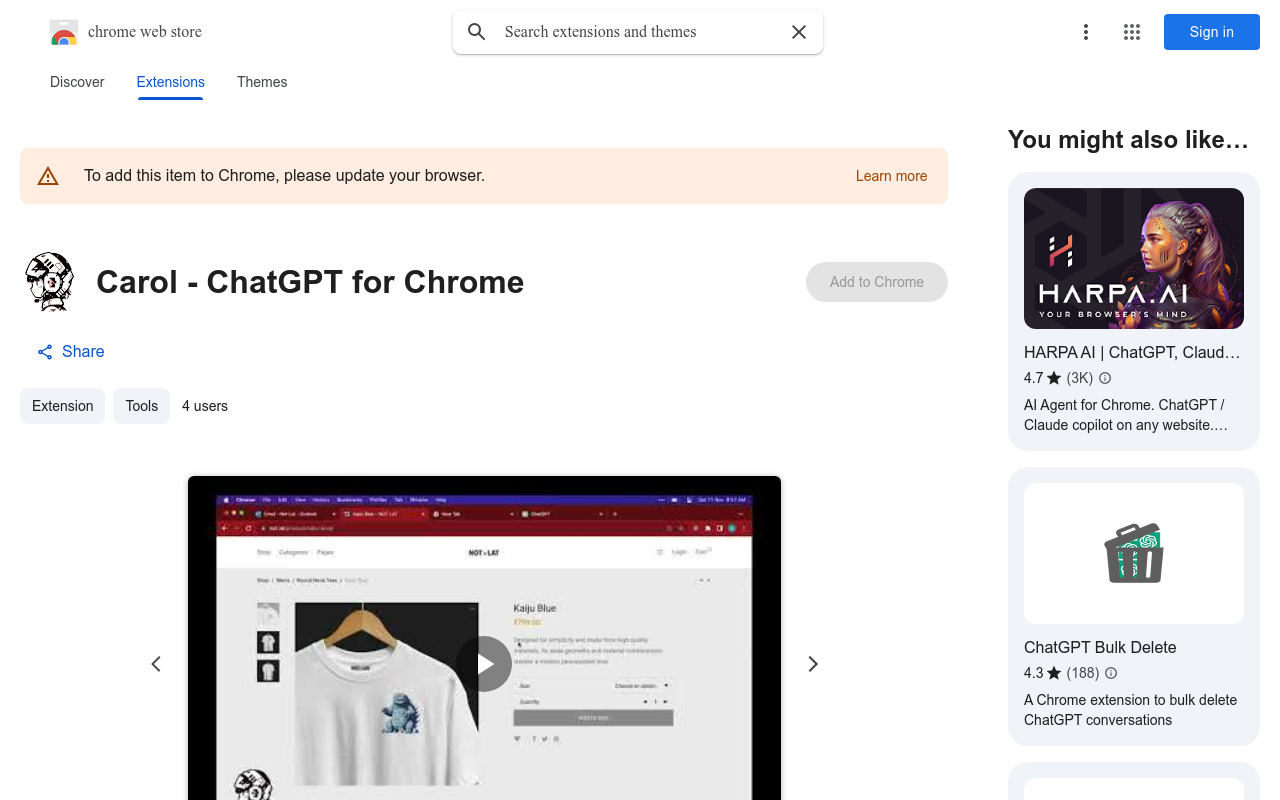Open the ChatGPT Bulk Delete thumbnail
This screenshot has width=1280, height=800.
pos(1134,553)
